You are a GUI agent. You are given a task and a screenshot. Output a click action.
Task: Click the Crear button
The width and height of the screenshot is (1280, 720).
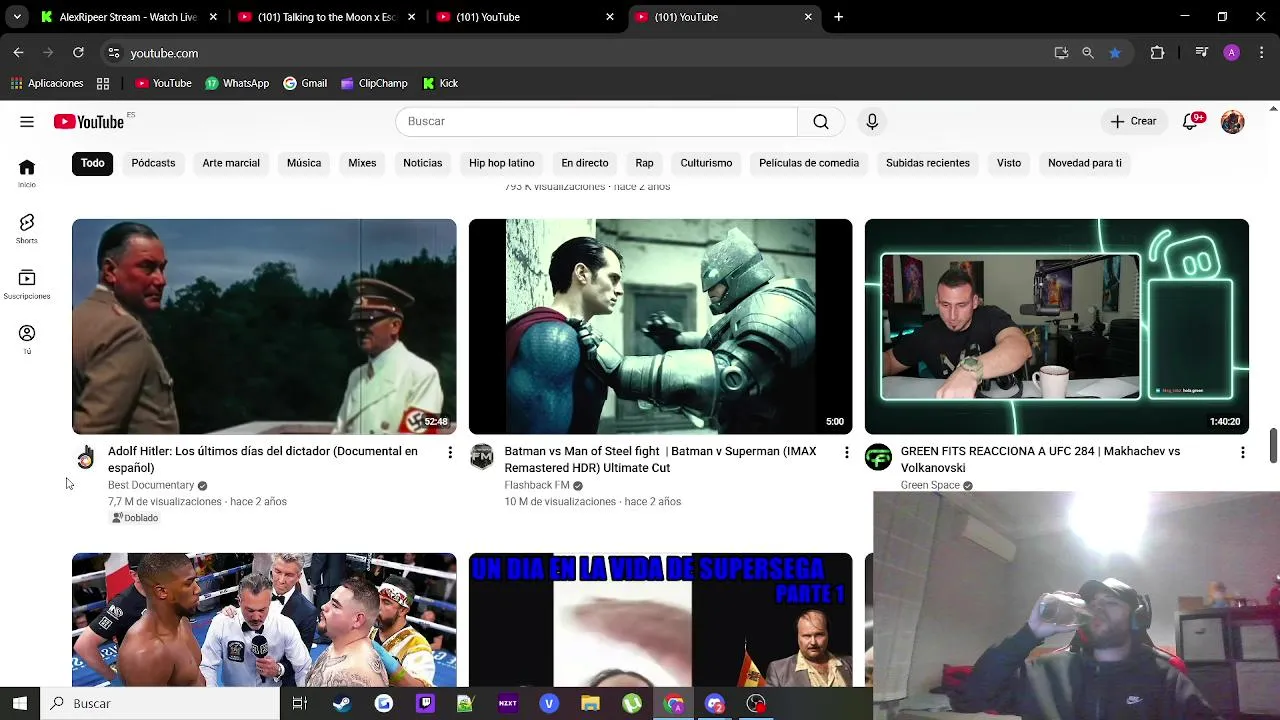pos(1133,122)
